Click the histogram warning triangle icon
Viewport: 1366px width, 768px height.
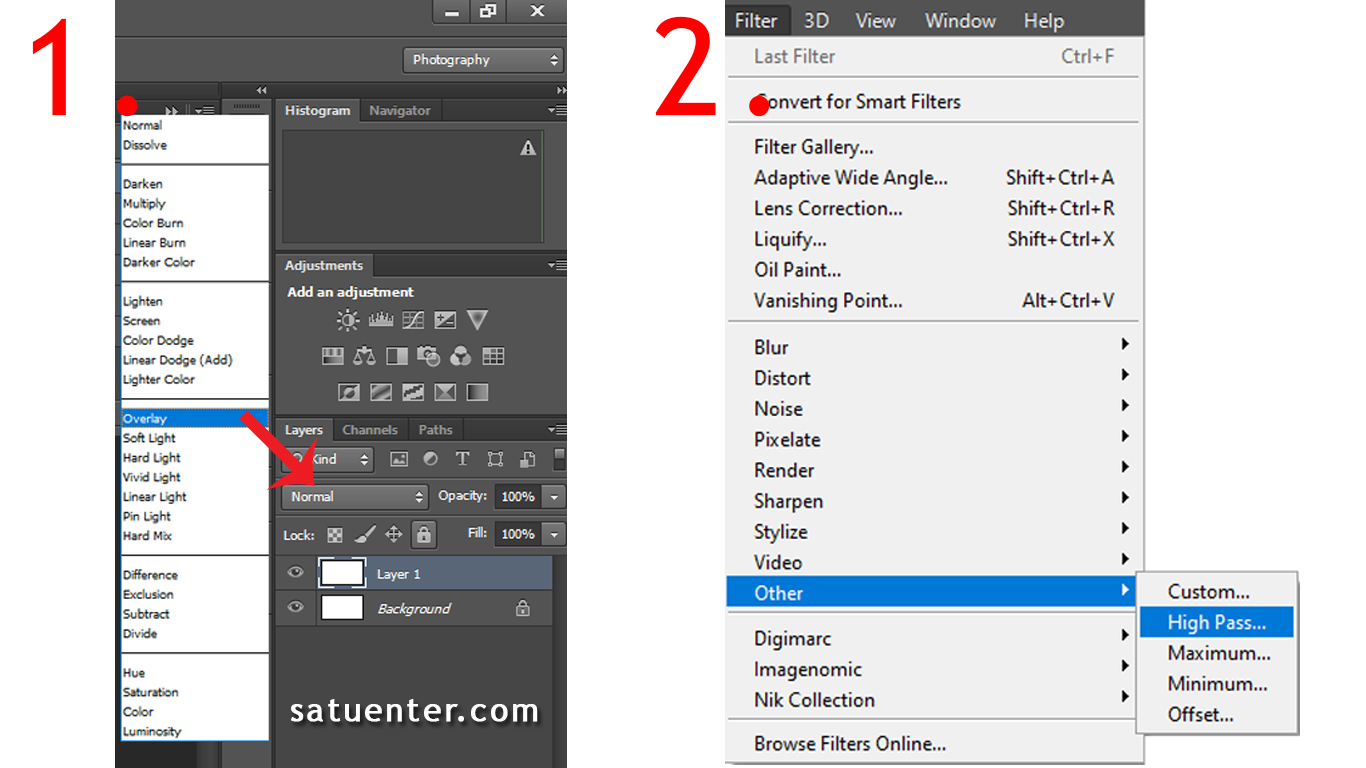(x=528, y=148)
